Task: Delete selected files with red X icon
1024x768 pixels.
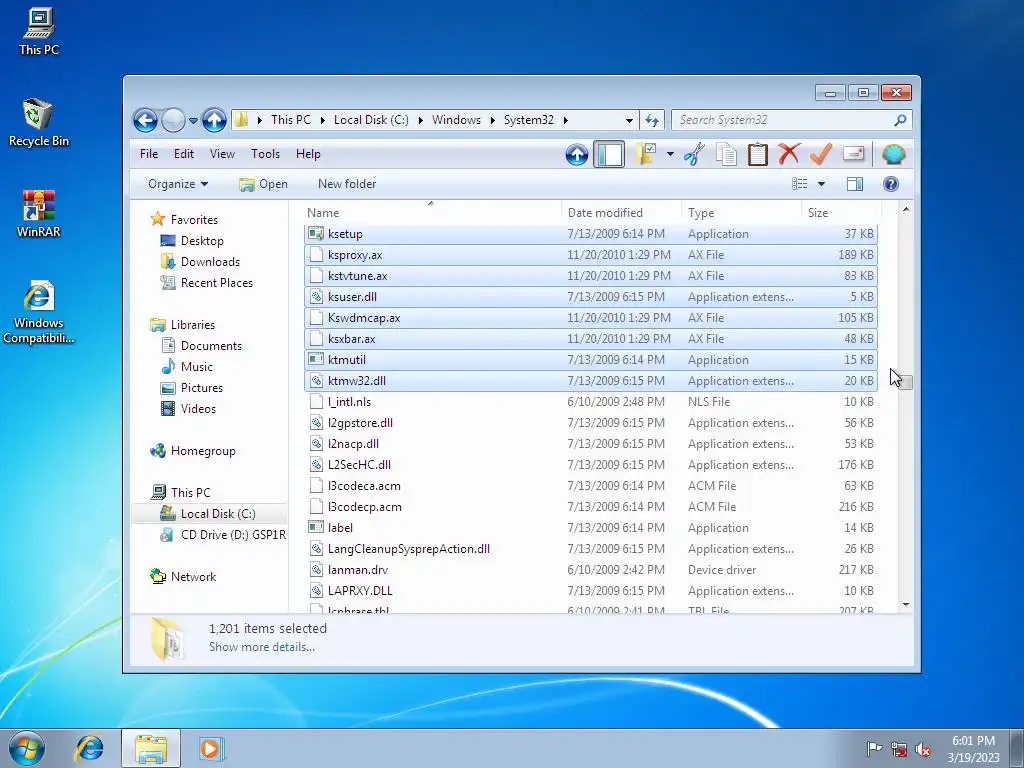Action: [x=789, y=154]
